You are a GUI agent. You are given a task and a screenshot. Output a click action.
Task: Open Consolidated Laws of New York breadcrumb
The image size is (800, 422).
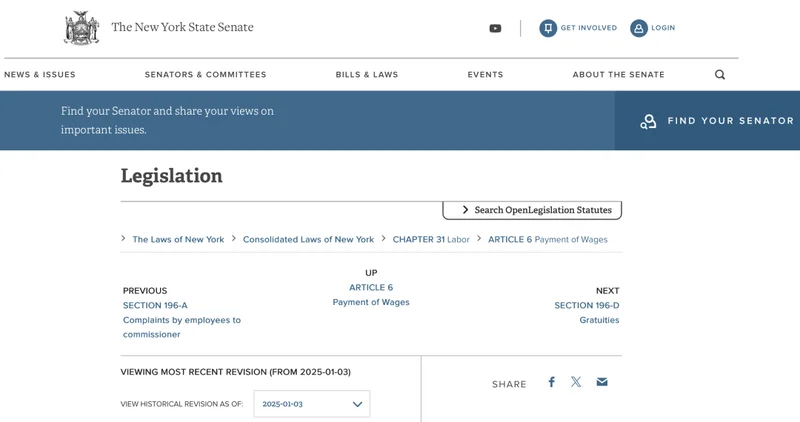tap(308, 239)
